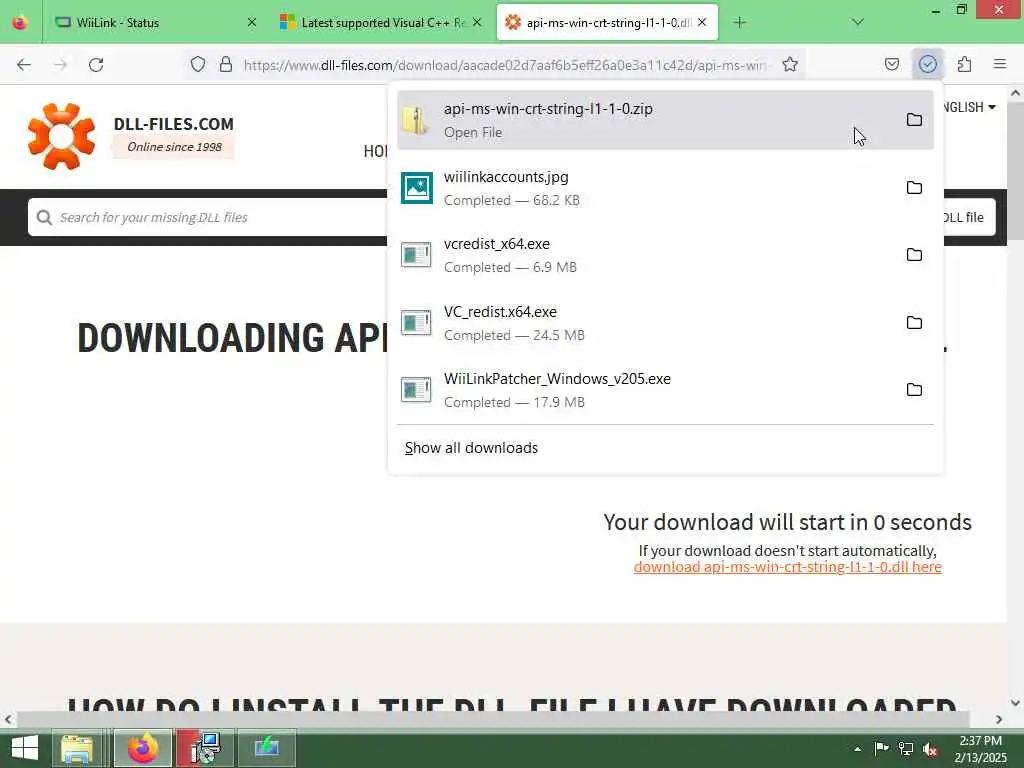This screenshot has height=768, width=1024.
Task: Close the Visual C++ tab
Action: (477, 23)
